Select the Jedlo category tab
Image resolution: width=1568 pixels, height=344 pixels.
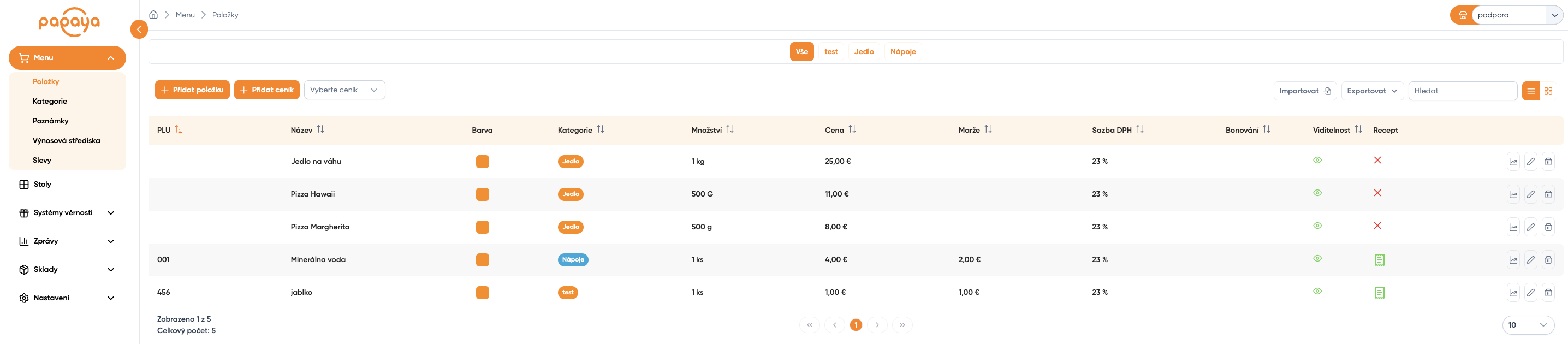(864, 52)
